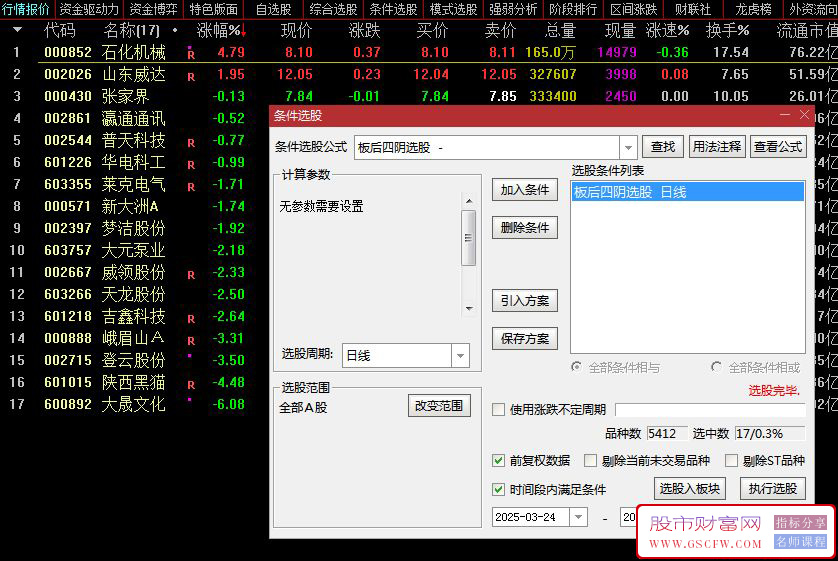838x561 pixels.
Task: Select stock row 002397 梦洁股份
Action: click(135, 228)
